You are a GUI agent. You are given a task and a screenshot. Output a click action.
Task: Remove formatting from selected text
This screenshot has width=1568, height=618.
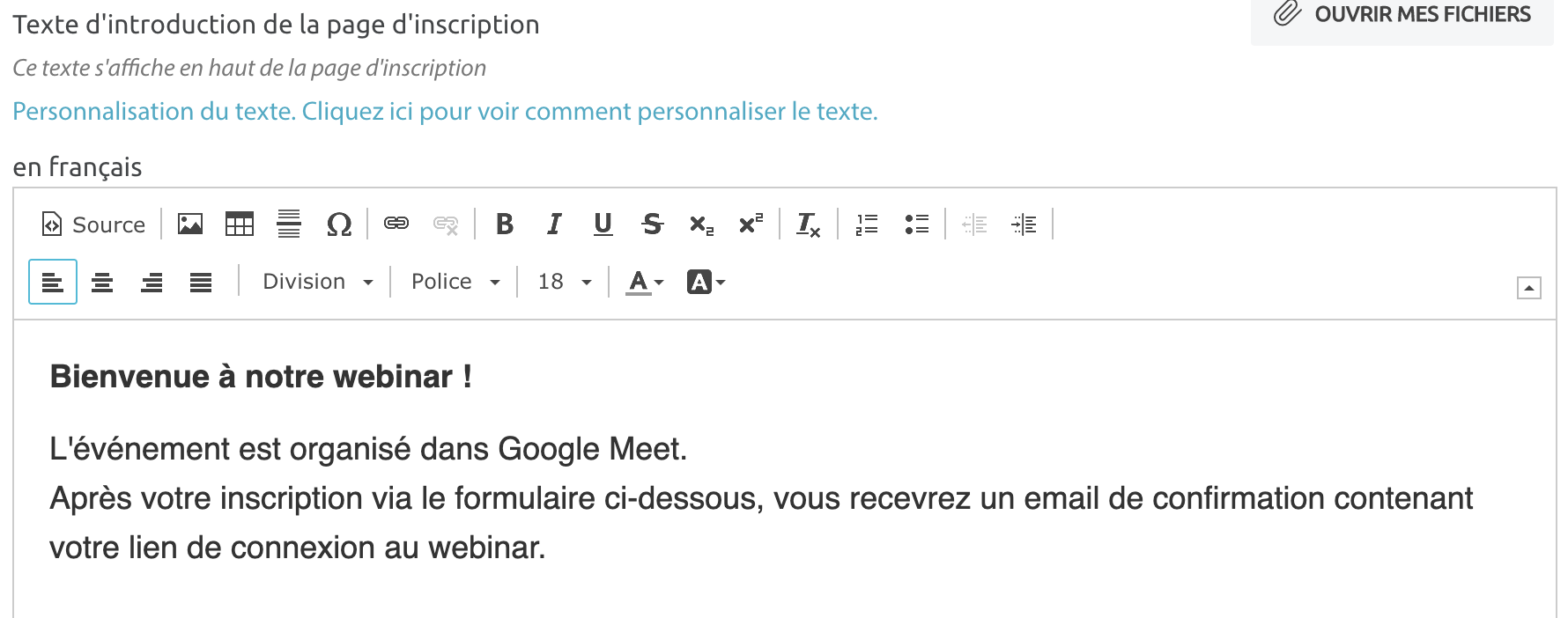point(808,224)
